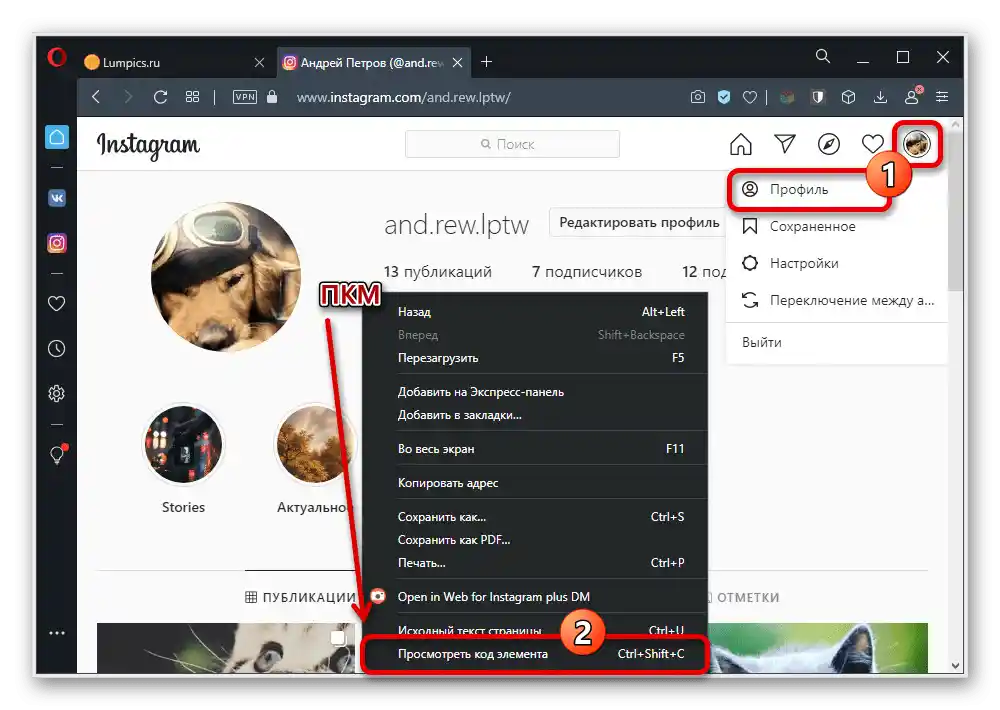Open the sidebar home icon
Screen dimensions: 1000x710
[57, 137]
